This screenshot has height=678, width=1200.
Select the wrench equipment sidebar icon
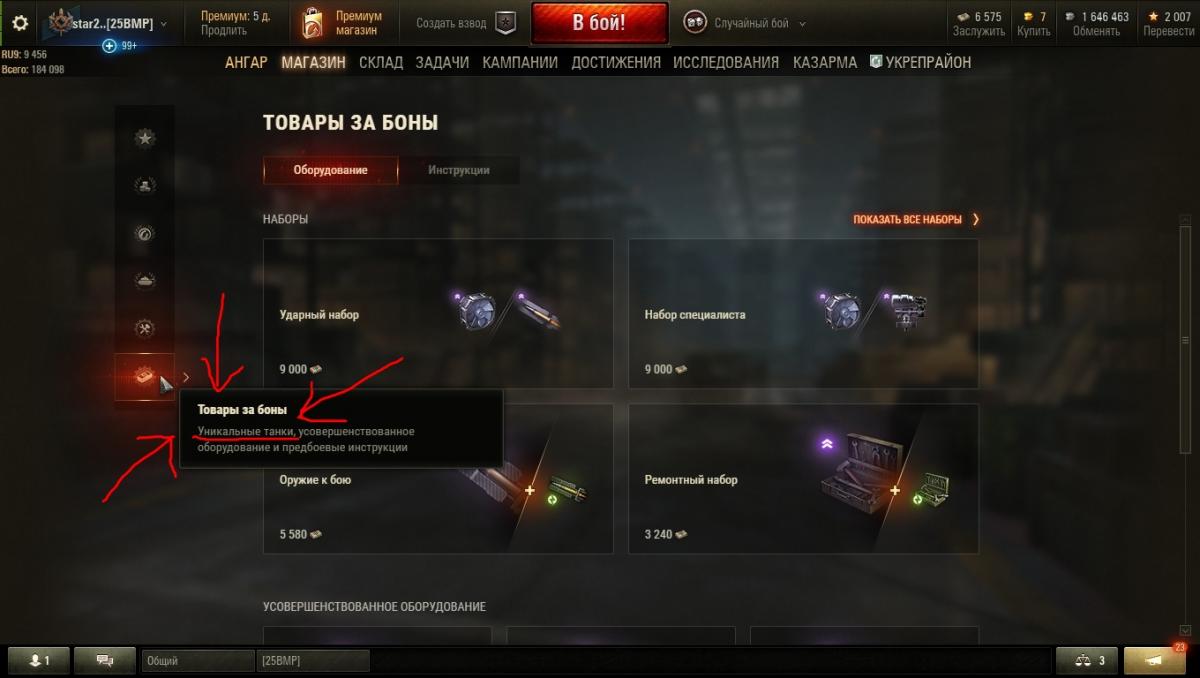(145, 329)
